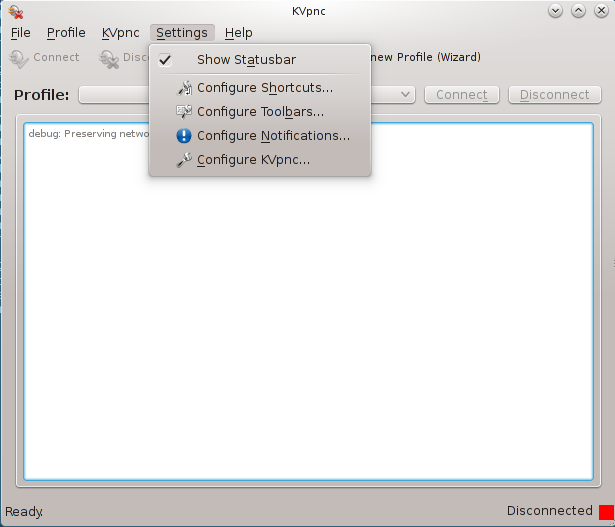Select Configure KVpnc menu entry
Image resolution: width=615 pixels, height=527 pixels.
pos(260,160)
